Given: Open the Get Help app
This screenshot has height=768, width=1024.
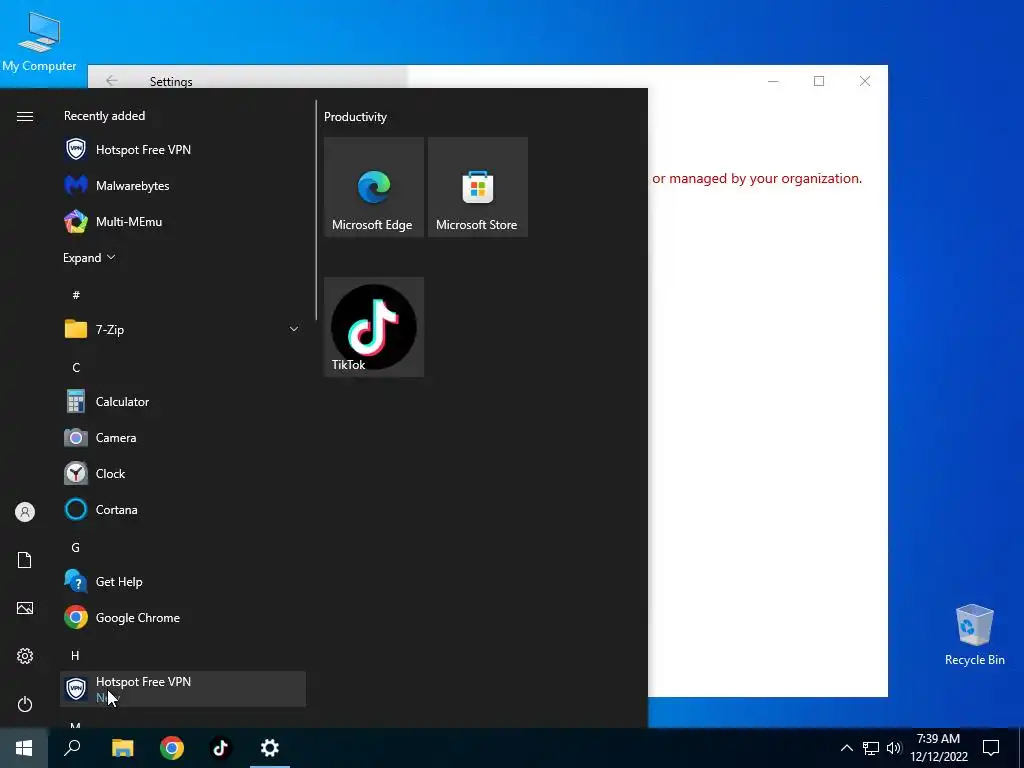Looking at the screenshot, I should [183, 581].
